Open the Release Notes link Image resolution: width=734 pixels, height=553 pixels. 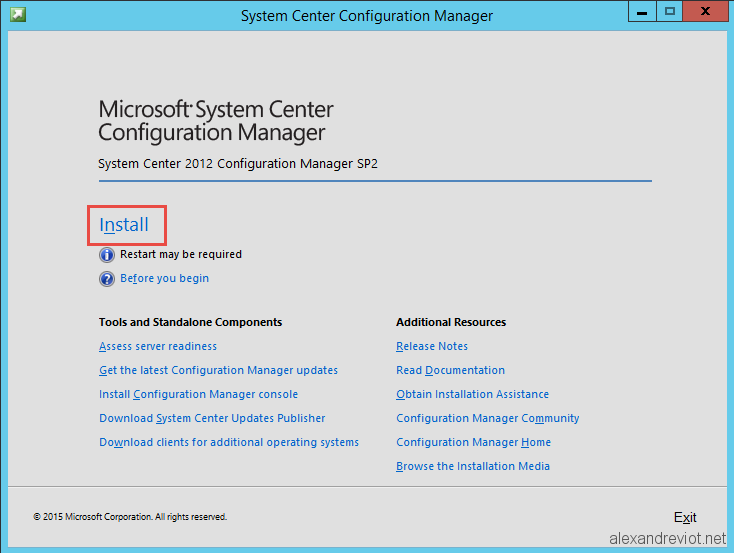click(x=432, y=346)
